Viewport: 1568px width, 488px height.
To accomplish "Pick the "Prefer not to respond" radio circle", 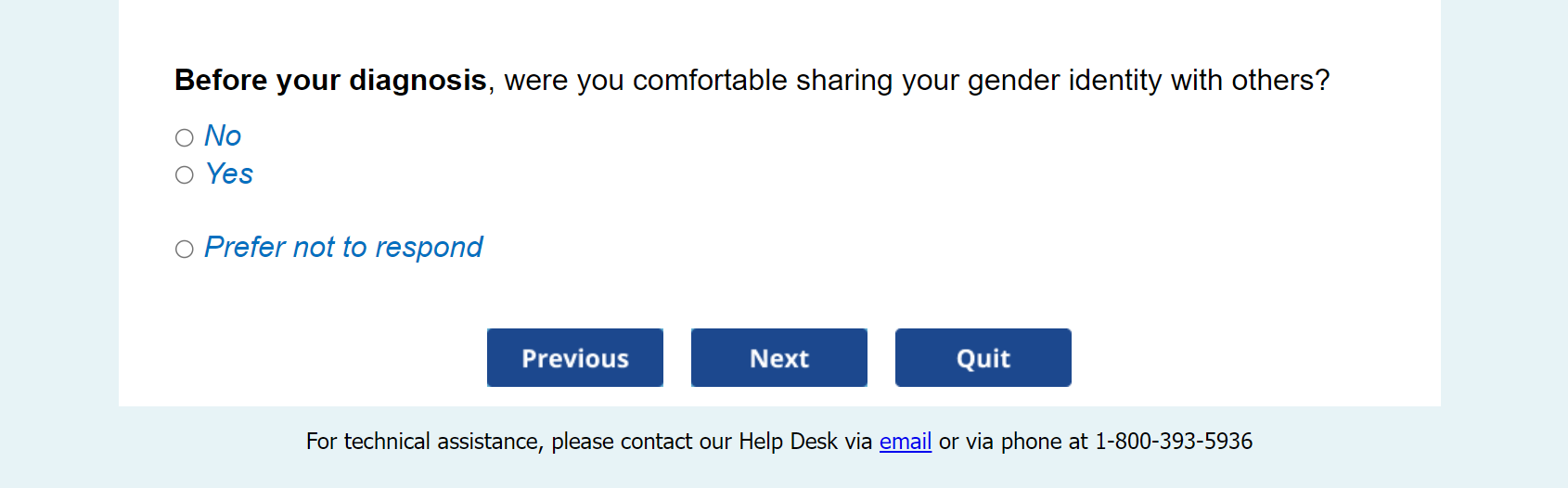I will (x=185, y=249).
